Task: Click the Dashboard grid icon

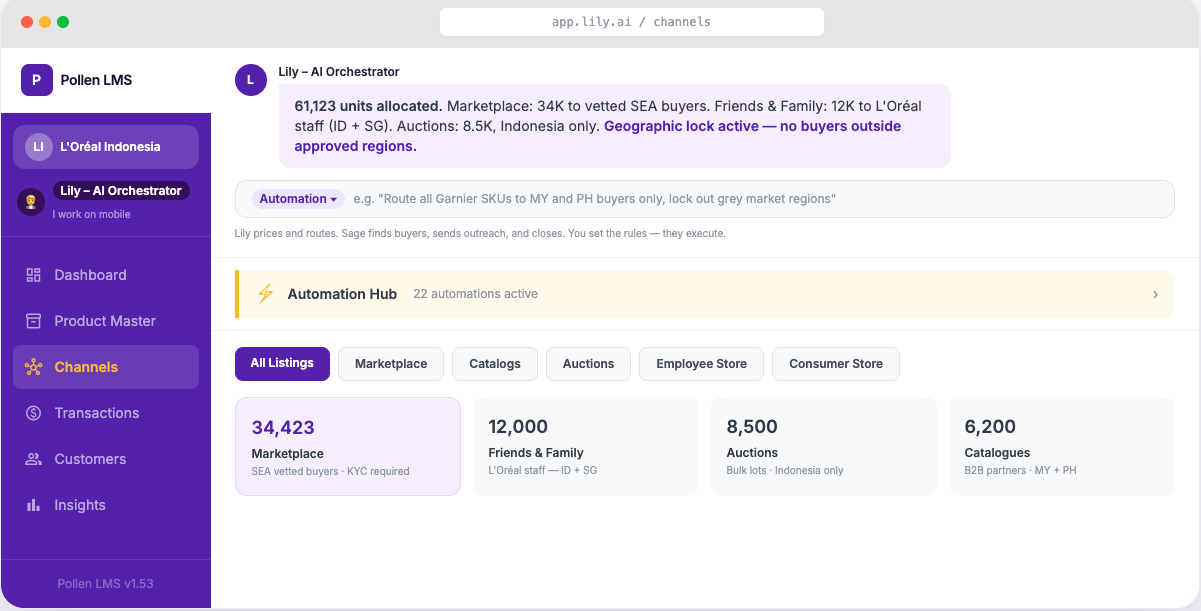Action: point(34,275)
